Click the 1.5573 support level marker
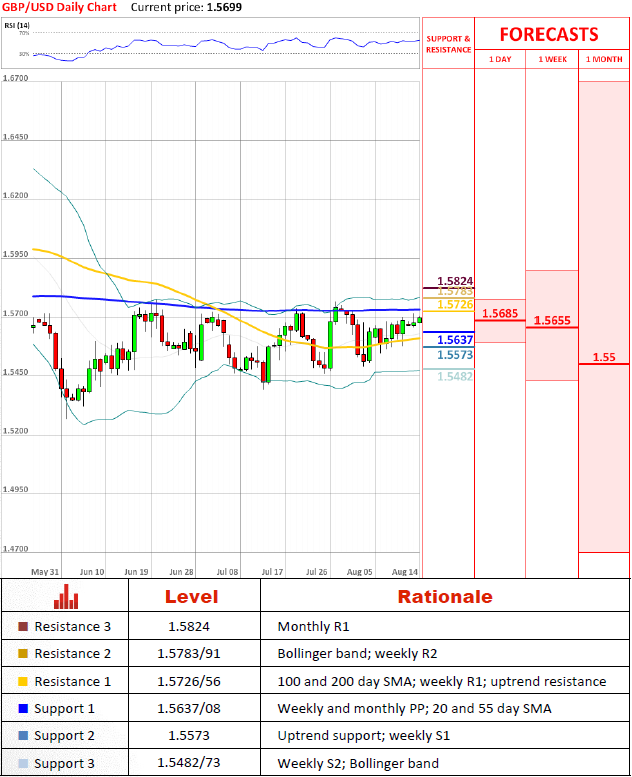 [455, 355]
